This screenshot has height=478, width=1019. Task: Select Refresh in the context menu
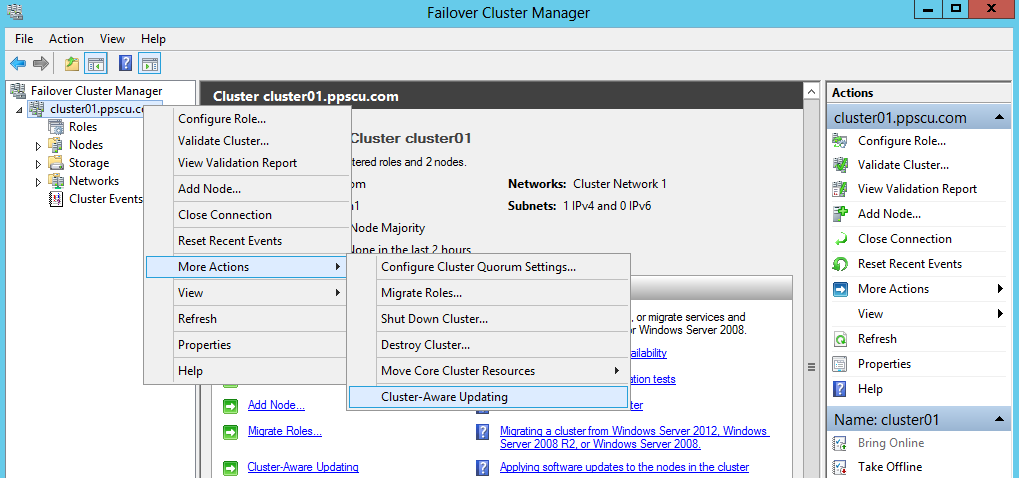point(246,319)
